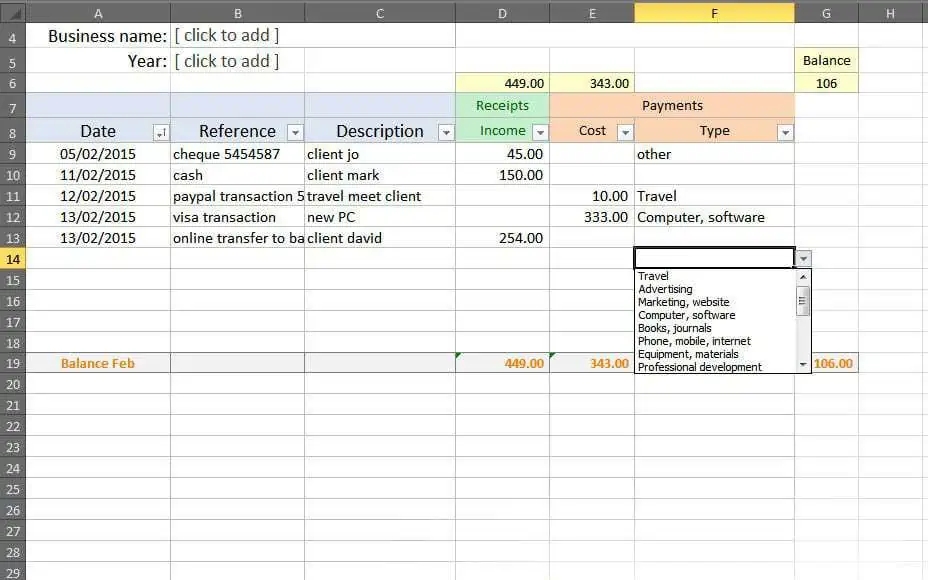Select Advertising from the open Type list
Viewport: 928px width, 580px height.
pyautogui.click(x=664, y=289)
